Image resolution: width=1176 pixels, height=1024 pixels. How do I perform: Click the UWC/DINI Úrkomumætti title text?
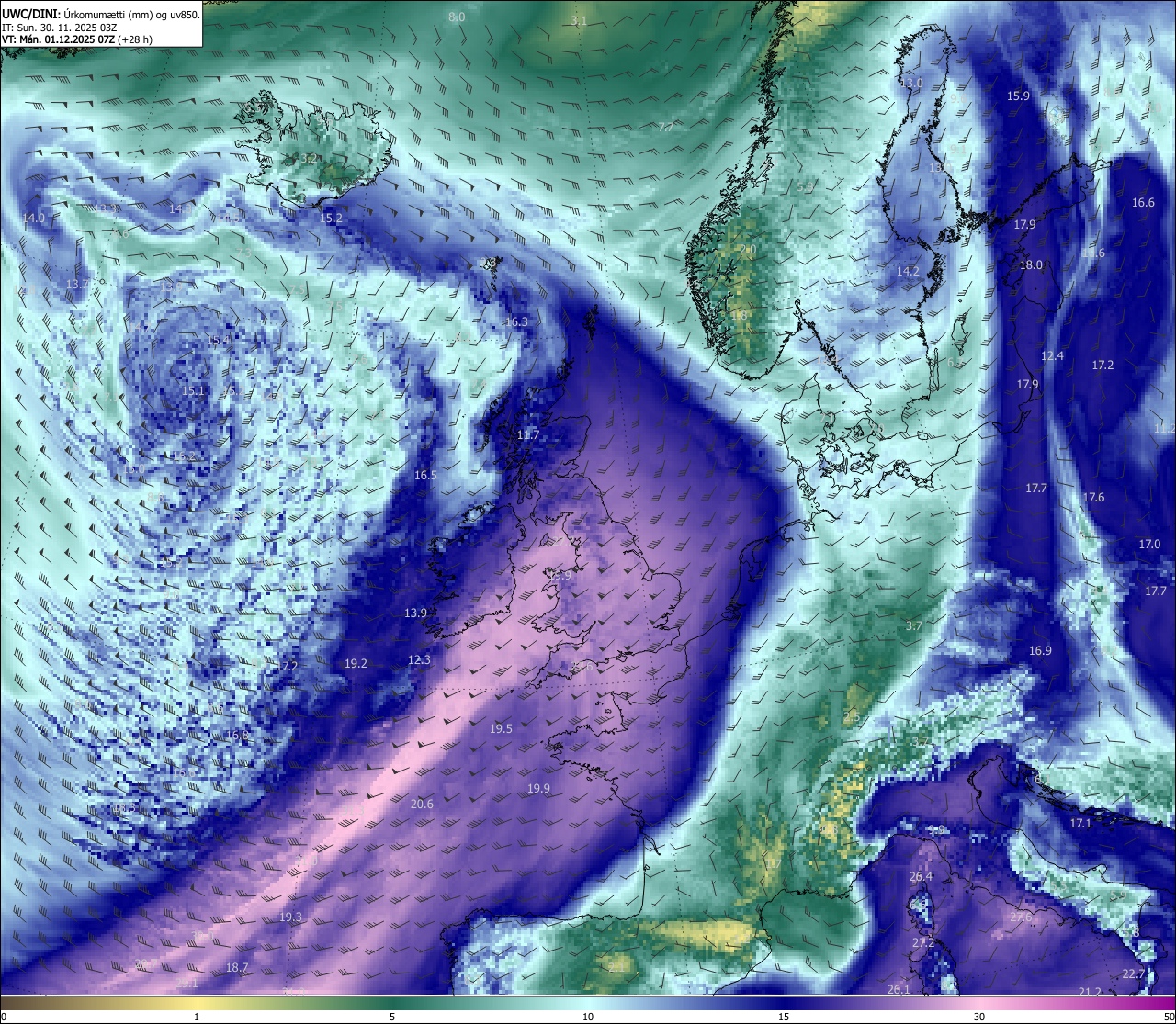point(100,14)
